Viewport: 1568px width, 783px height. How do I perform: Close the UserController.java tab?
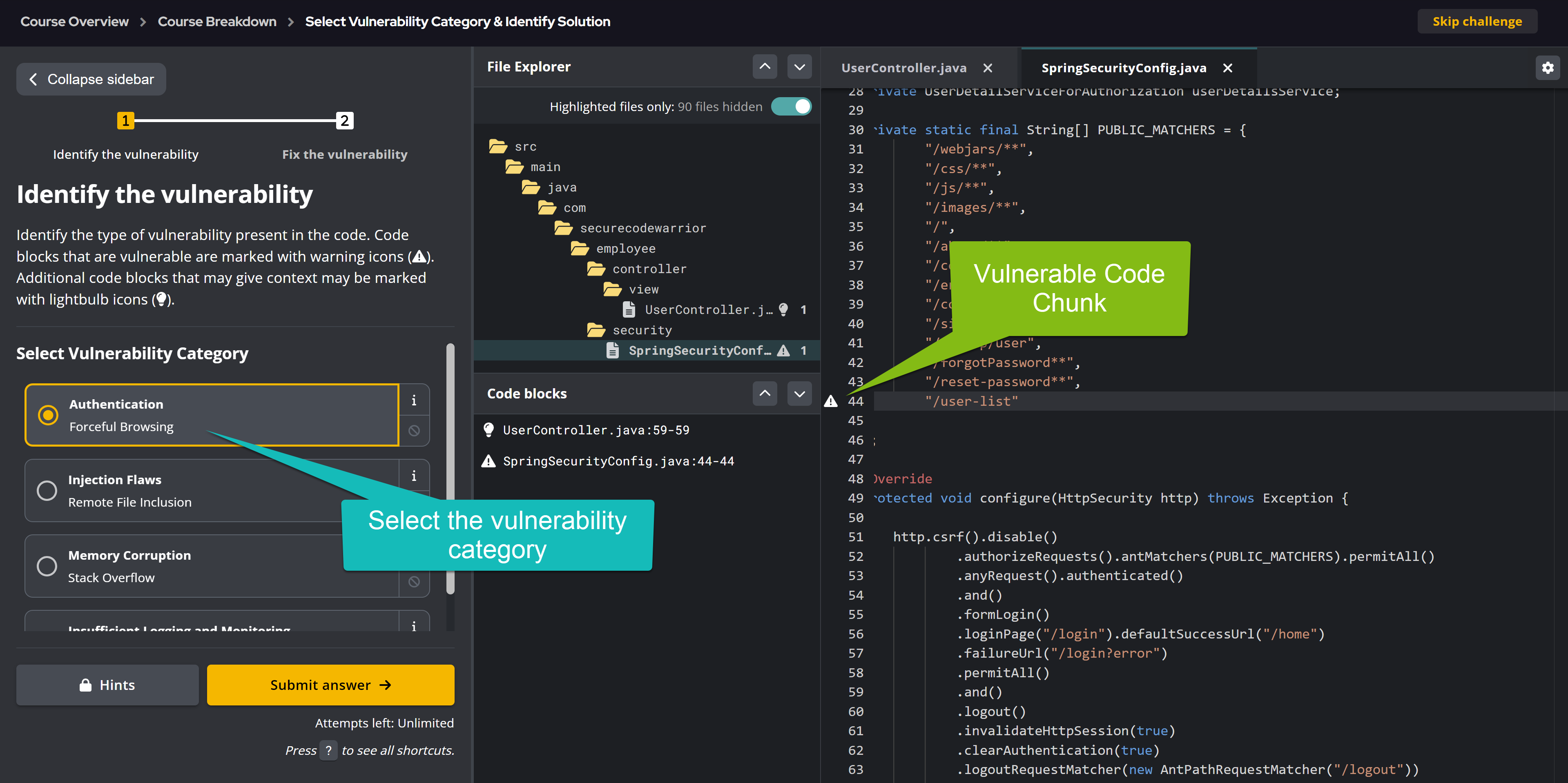pos(988,68)
